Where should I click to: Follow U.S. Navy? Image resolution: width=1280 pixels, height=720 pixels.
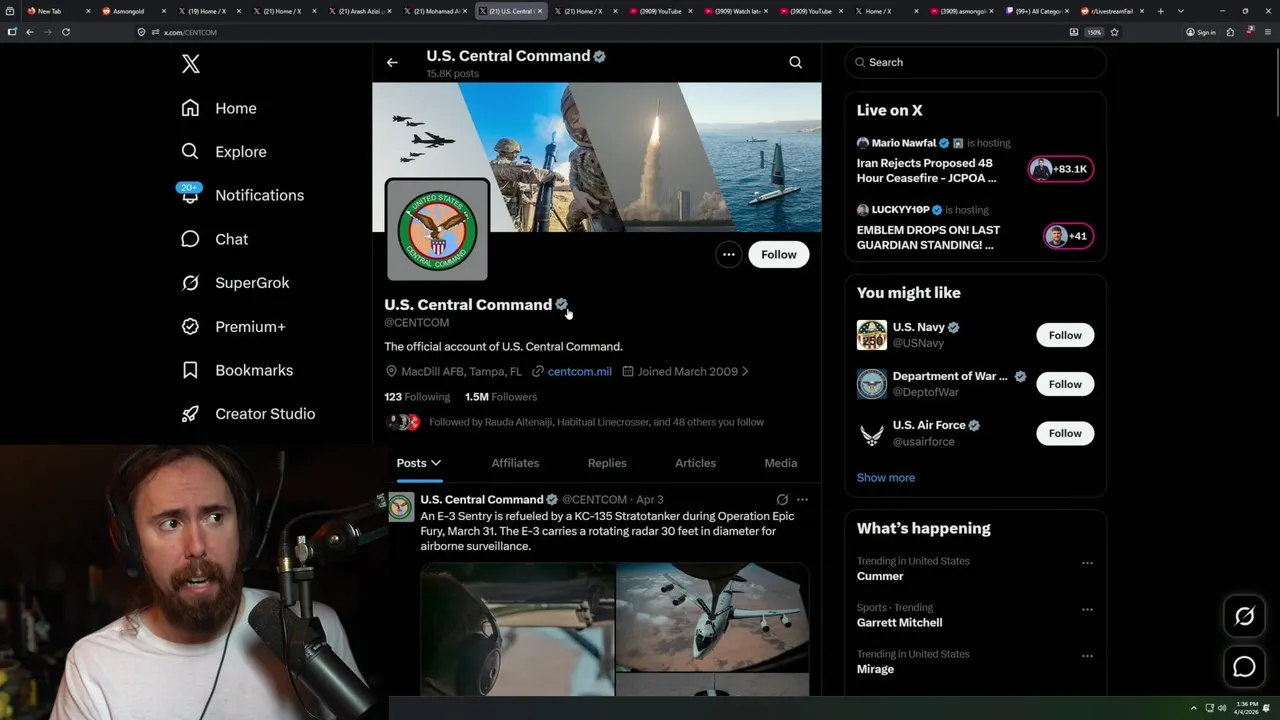[x=1065, y=335]
